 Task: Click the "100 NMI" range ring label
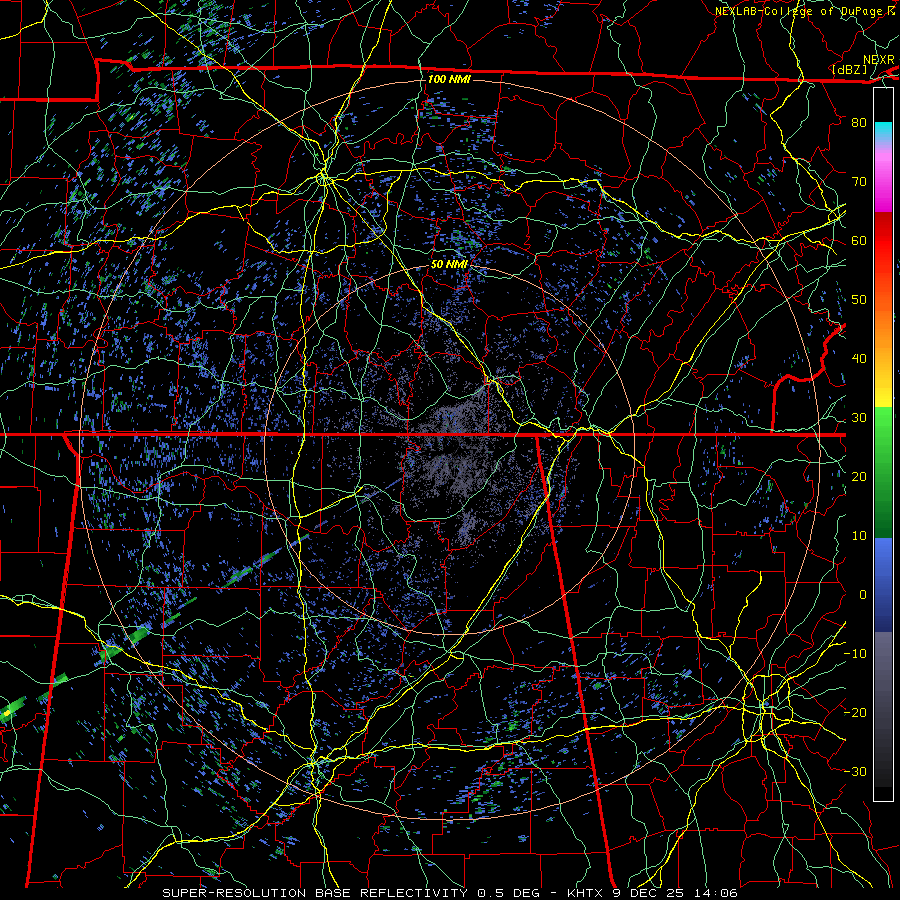(449, 79)
